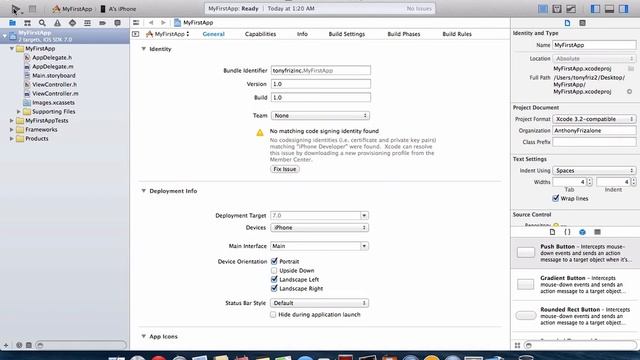Open the symbol navigator
The height and width of the screenshot is (360, 640).
click(x=27, y=23)
